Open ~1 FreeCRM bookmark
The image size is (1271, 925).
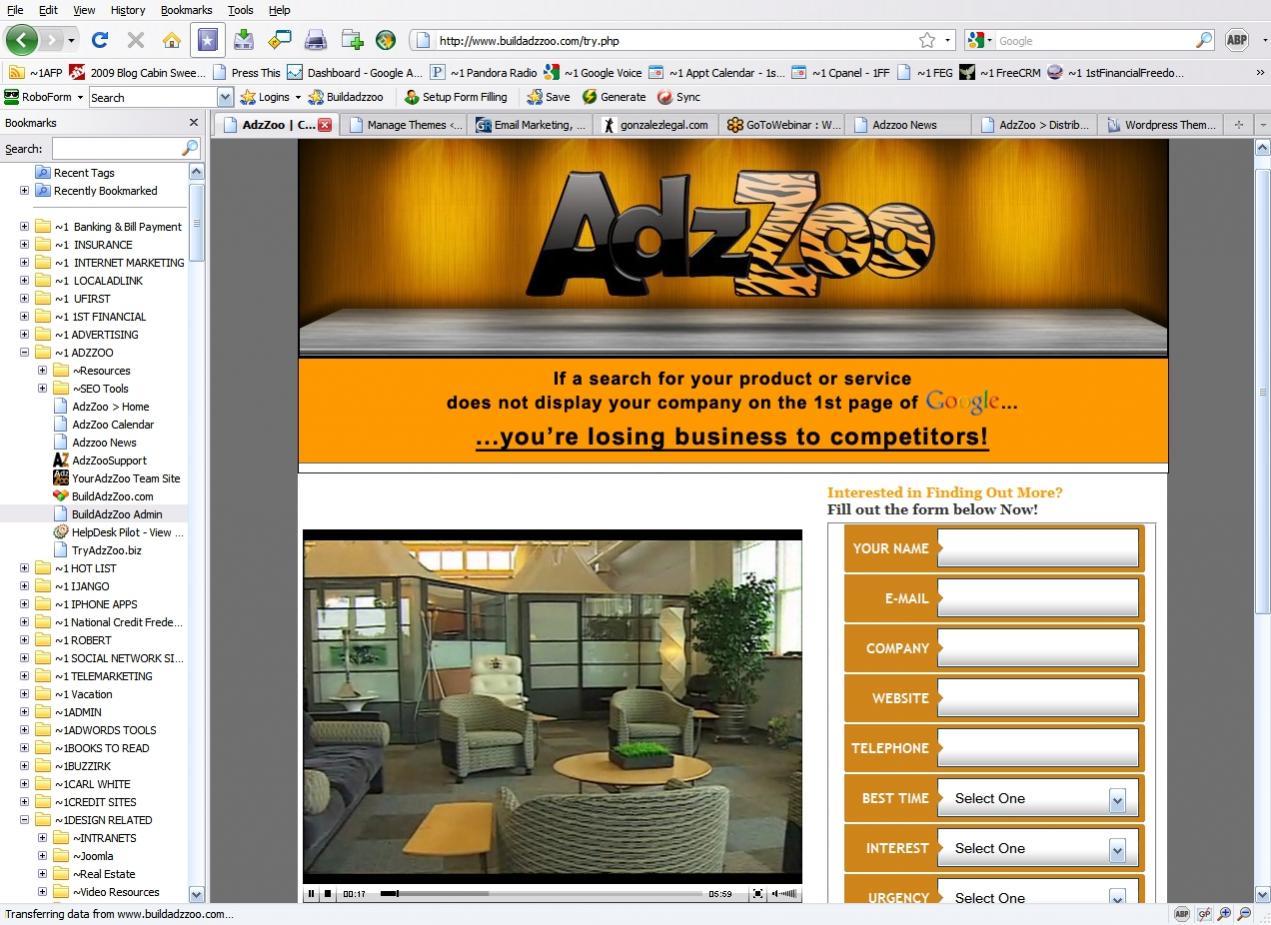point(1000,72)
